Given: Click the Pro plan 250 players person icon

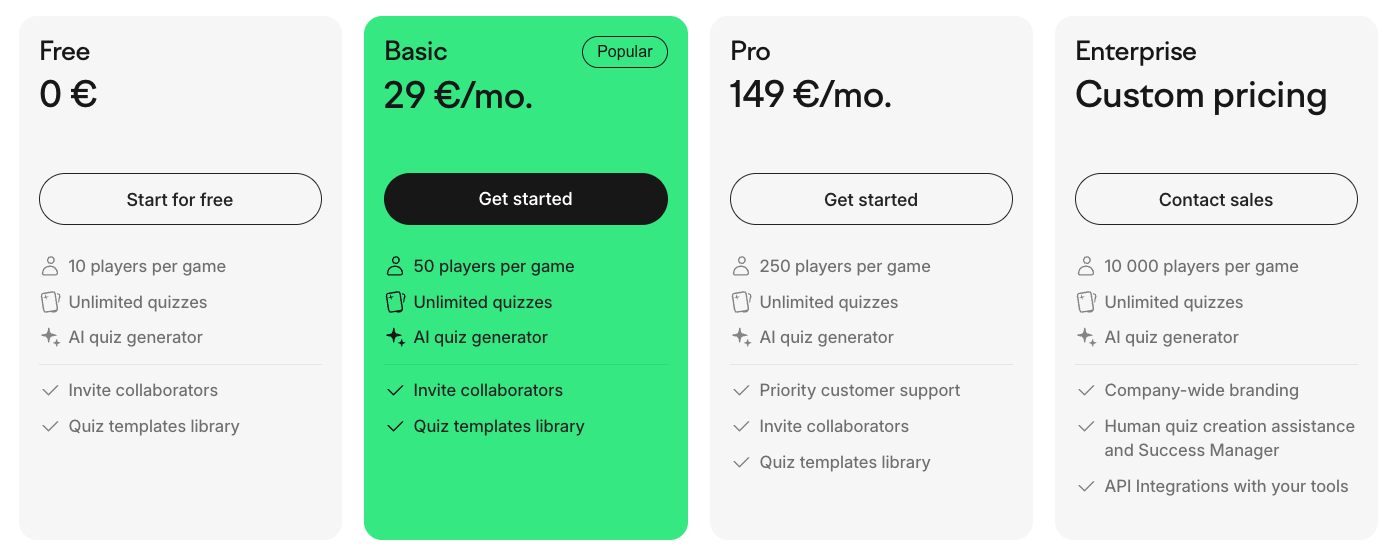Looking at the screenshot, I should (741, 266).
